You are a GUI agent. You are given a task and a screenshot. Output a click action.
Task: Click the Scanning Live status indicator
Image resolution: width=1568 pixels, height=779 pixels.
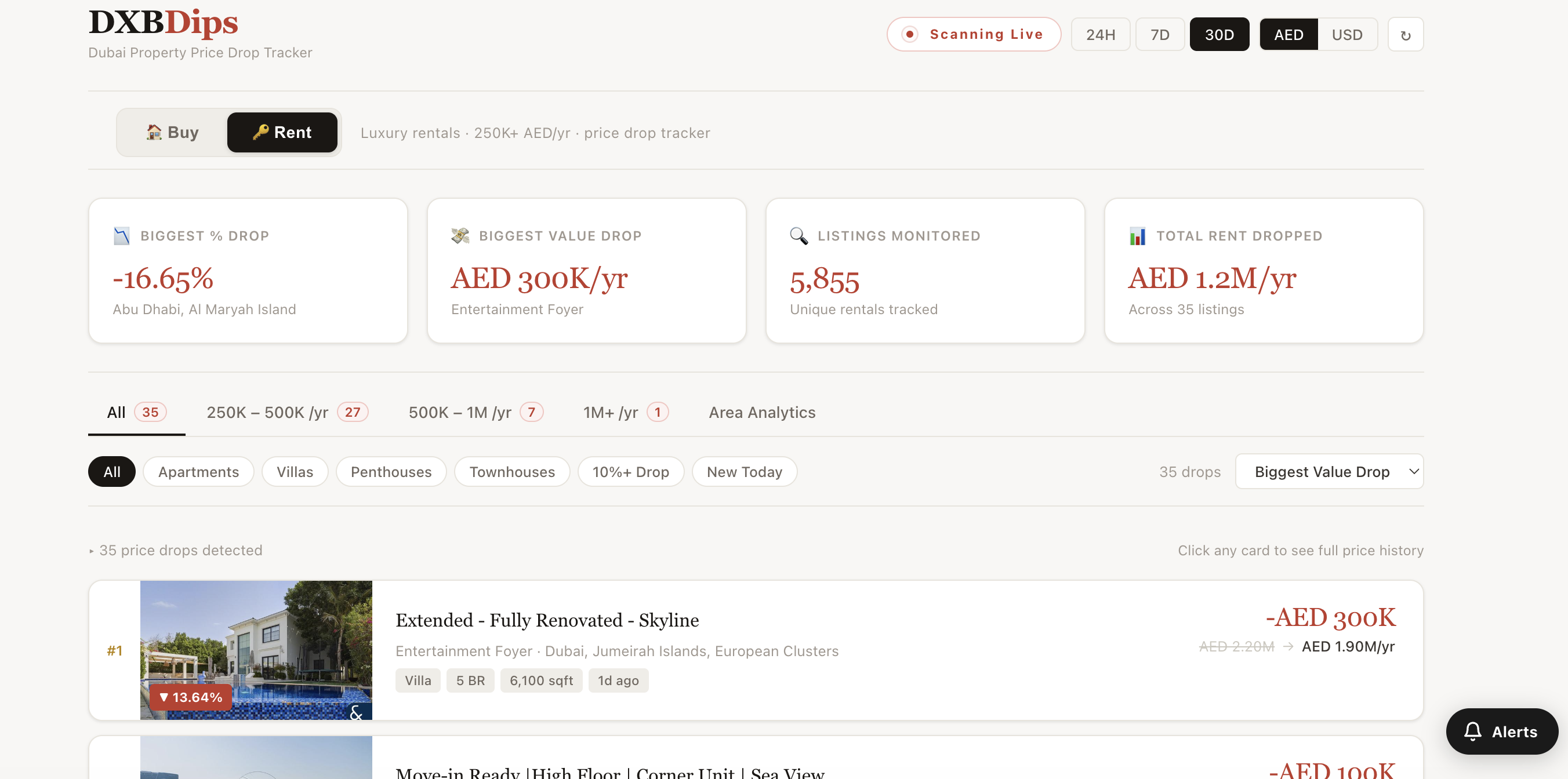coord(973,34)
